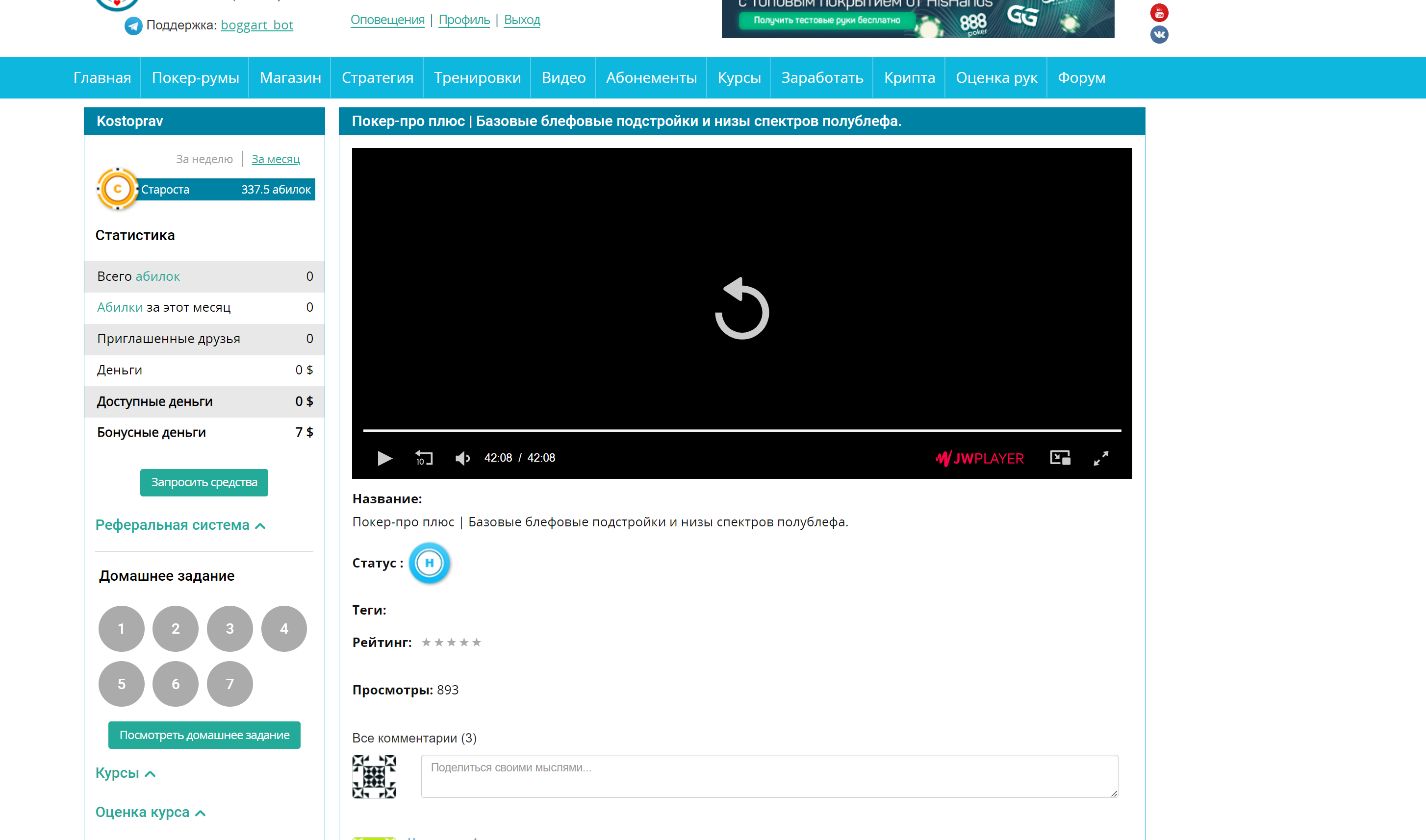Switch stats to За месяц

click(x=276, y=160)
